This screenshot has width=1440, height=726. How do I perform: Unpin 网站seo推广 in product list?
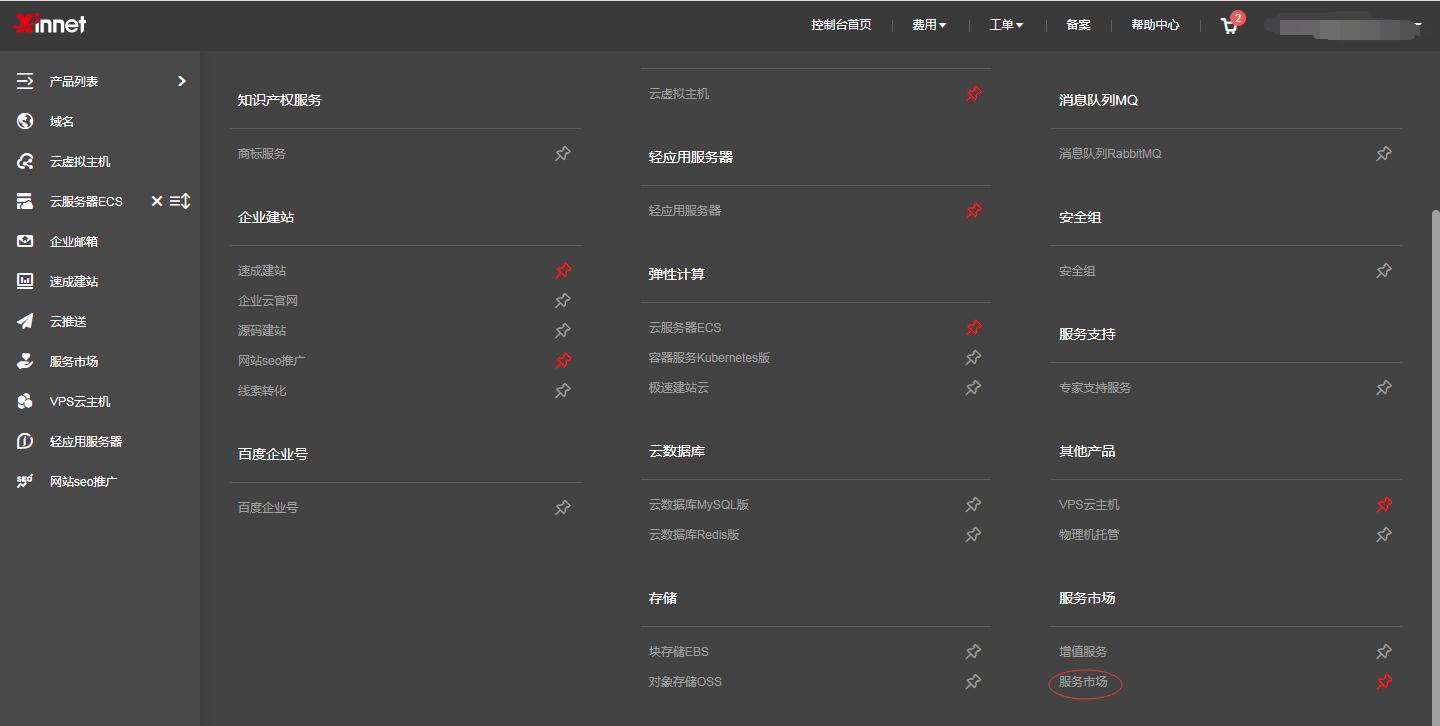(x=563, y=361)
